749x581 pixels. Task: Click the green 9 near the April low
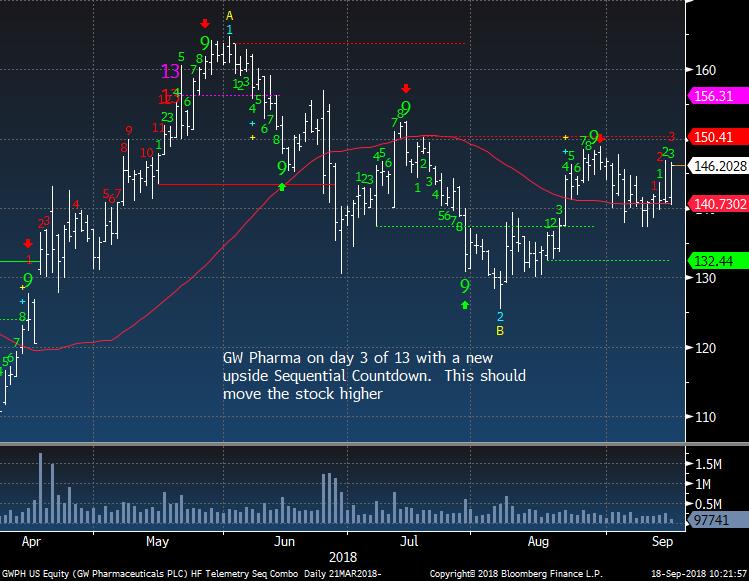click(x=28, y=280)
